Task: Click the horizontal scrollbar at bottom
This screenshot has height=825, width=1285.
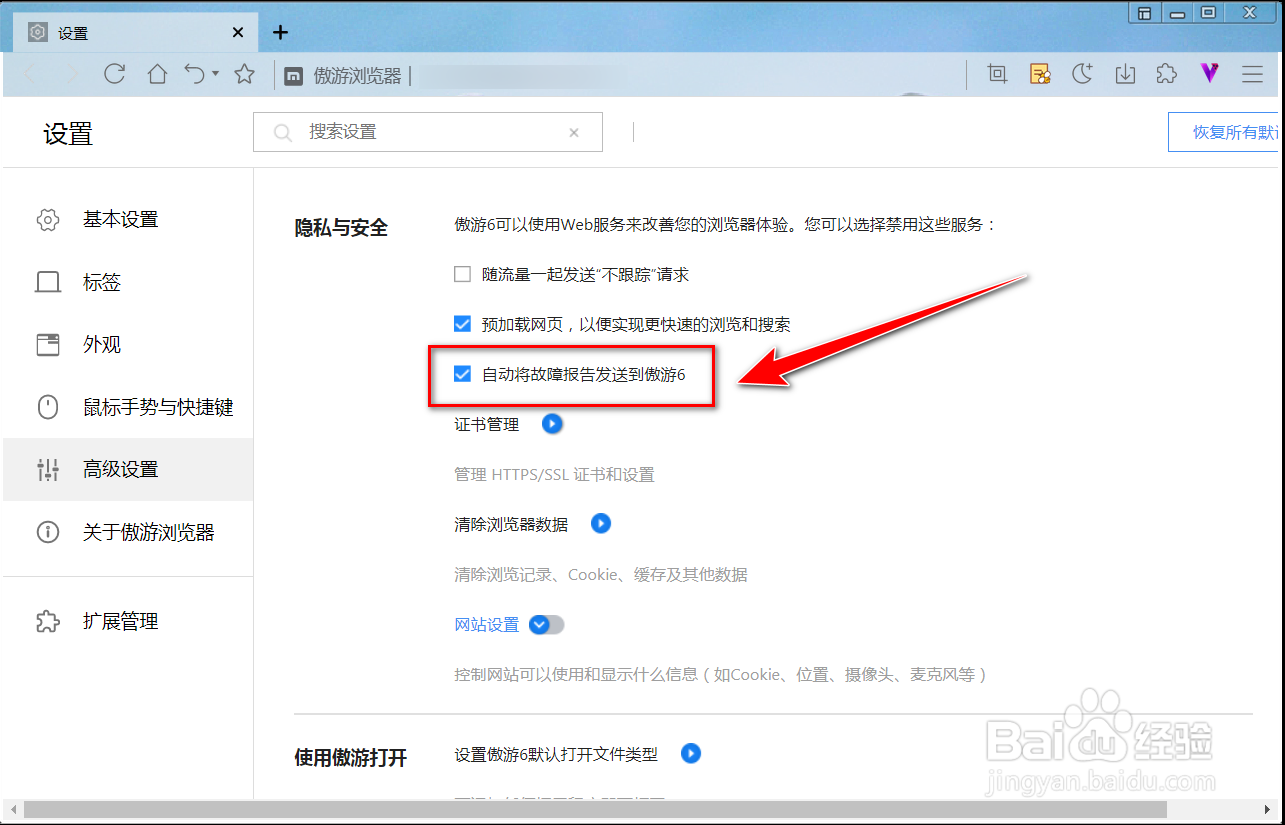Action: 595,809
